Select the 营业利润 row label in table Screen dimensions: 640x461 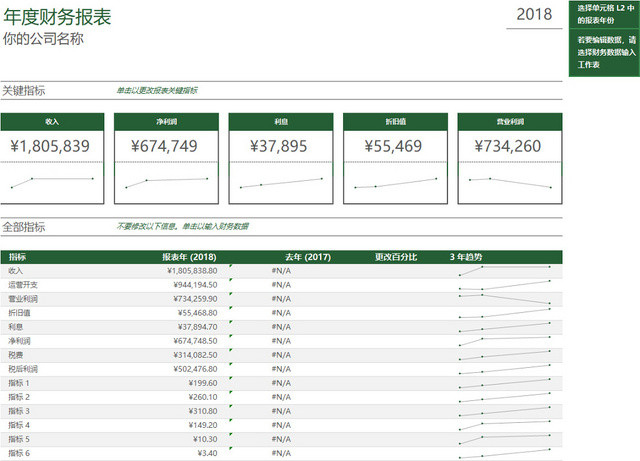23,299
